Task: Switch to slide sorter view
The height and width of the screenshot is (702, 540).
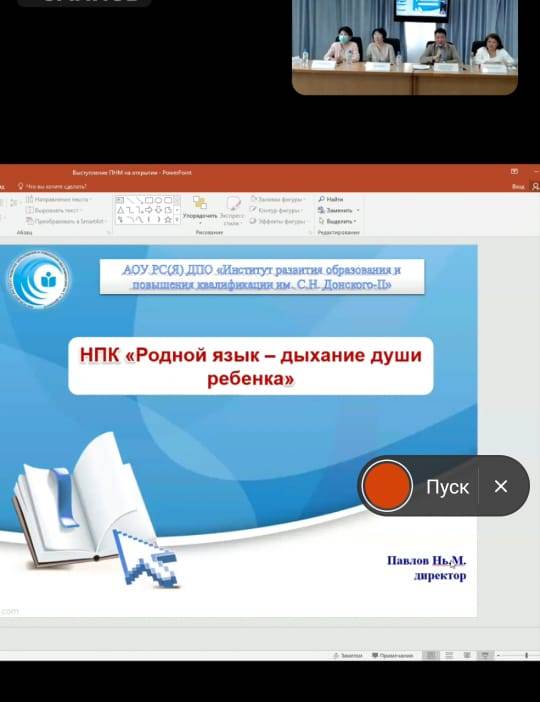Action: click(449, 655)
